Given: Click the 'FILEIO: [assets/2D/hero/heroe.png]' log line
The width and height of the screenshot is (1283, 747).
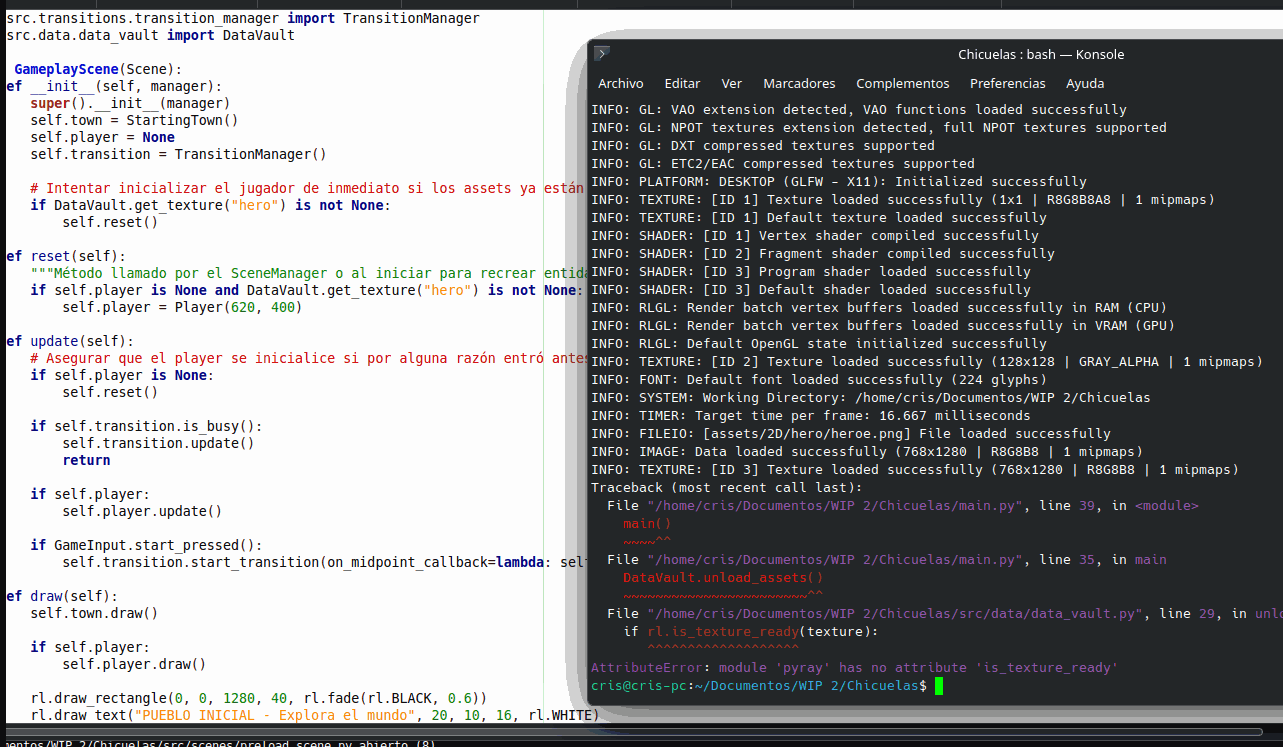Looking at the screenshot, I should coord(851,434).
